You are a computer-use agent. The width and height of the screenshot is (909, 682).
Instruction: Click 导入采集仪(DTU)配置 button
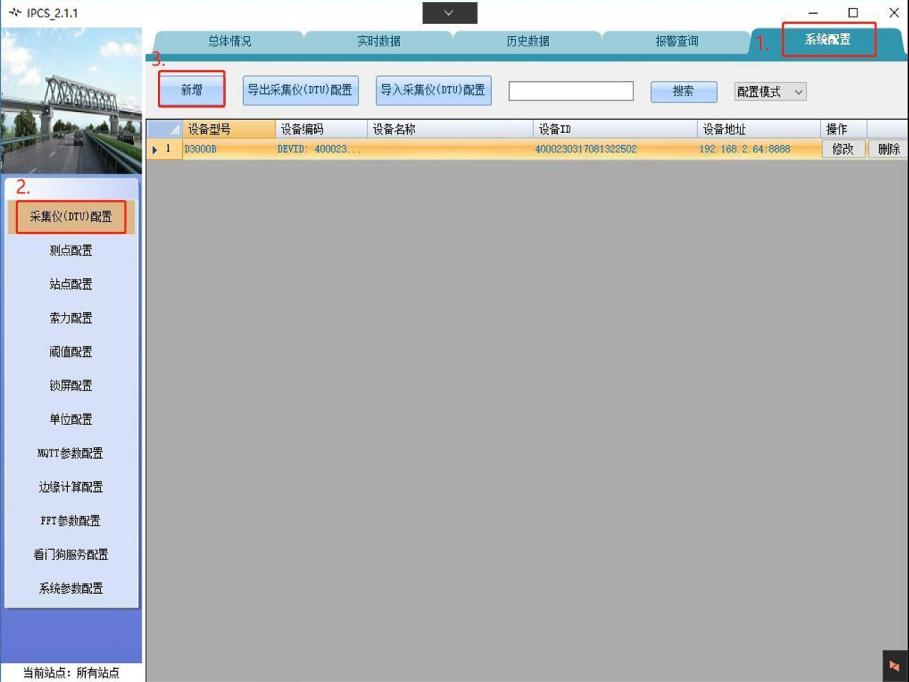[x=433, y=90]
